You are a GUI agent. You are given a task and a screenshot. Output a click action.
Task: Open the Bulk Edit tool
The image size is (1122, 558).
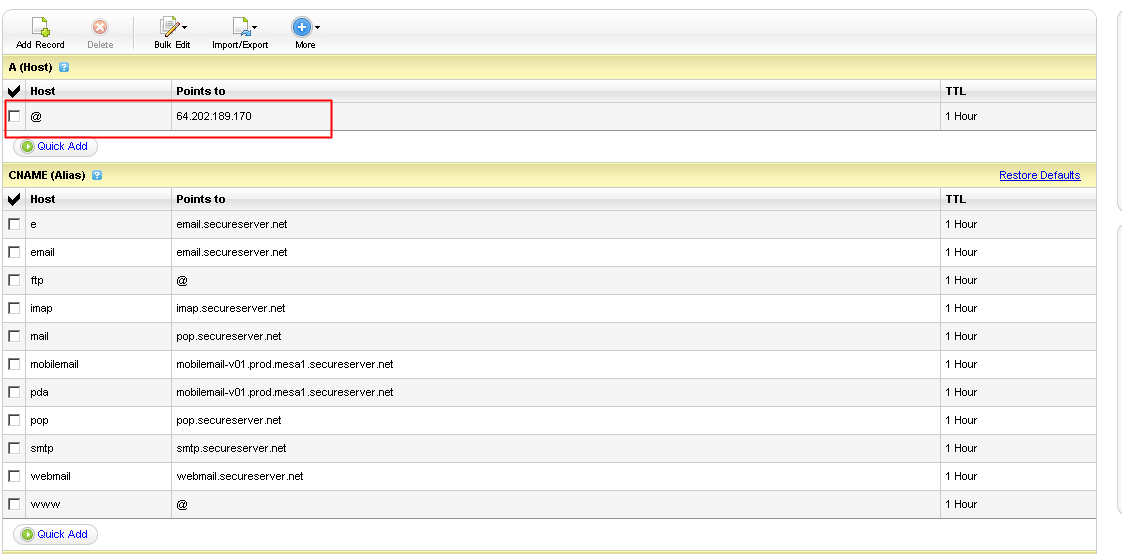170,28
